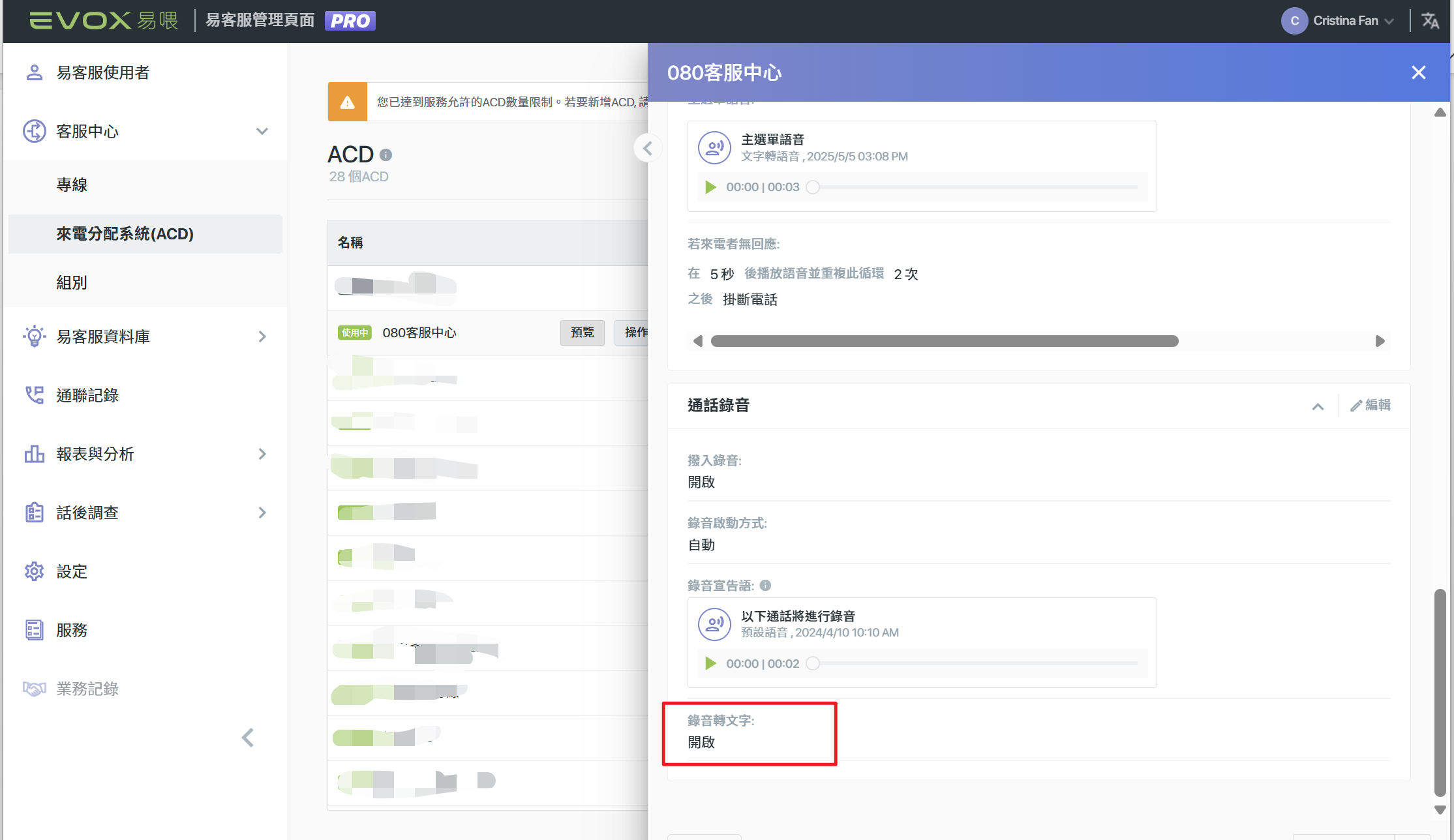The image size is (1454, 840).
Task: Click the user avatar C circle
Action: 1295,21
